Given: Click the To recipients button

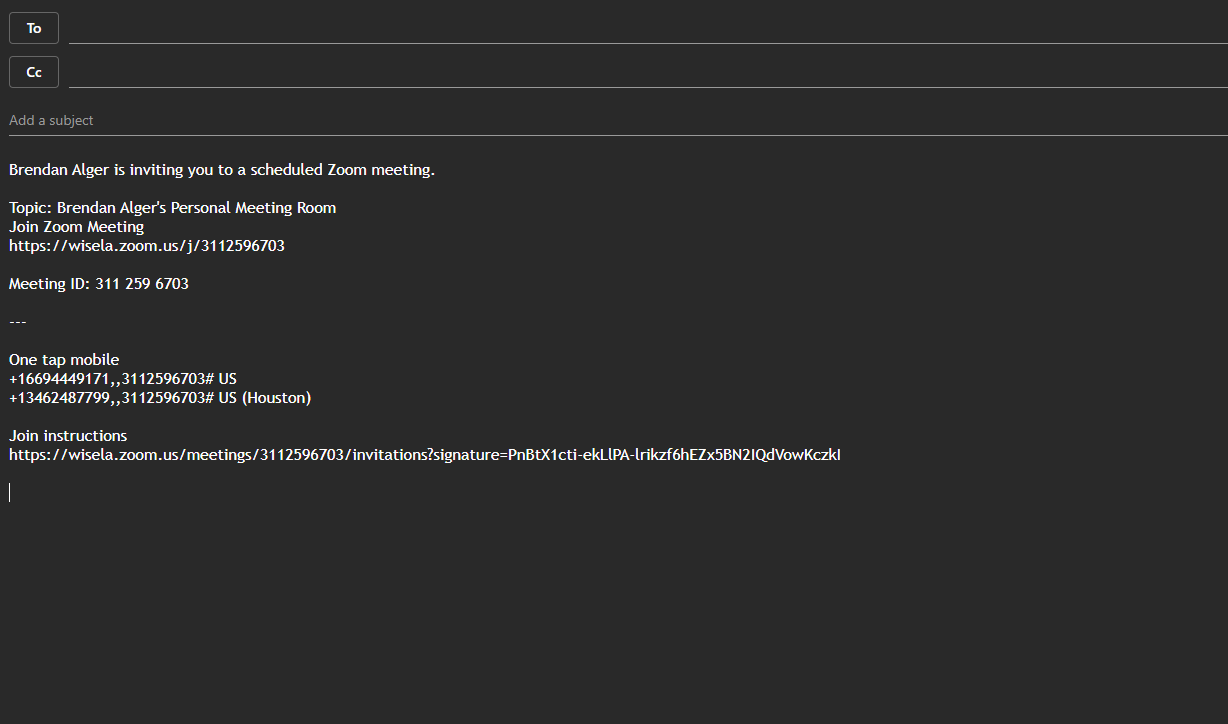Looking at the screenshot, I should (x=33, y=27).
